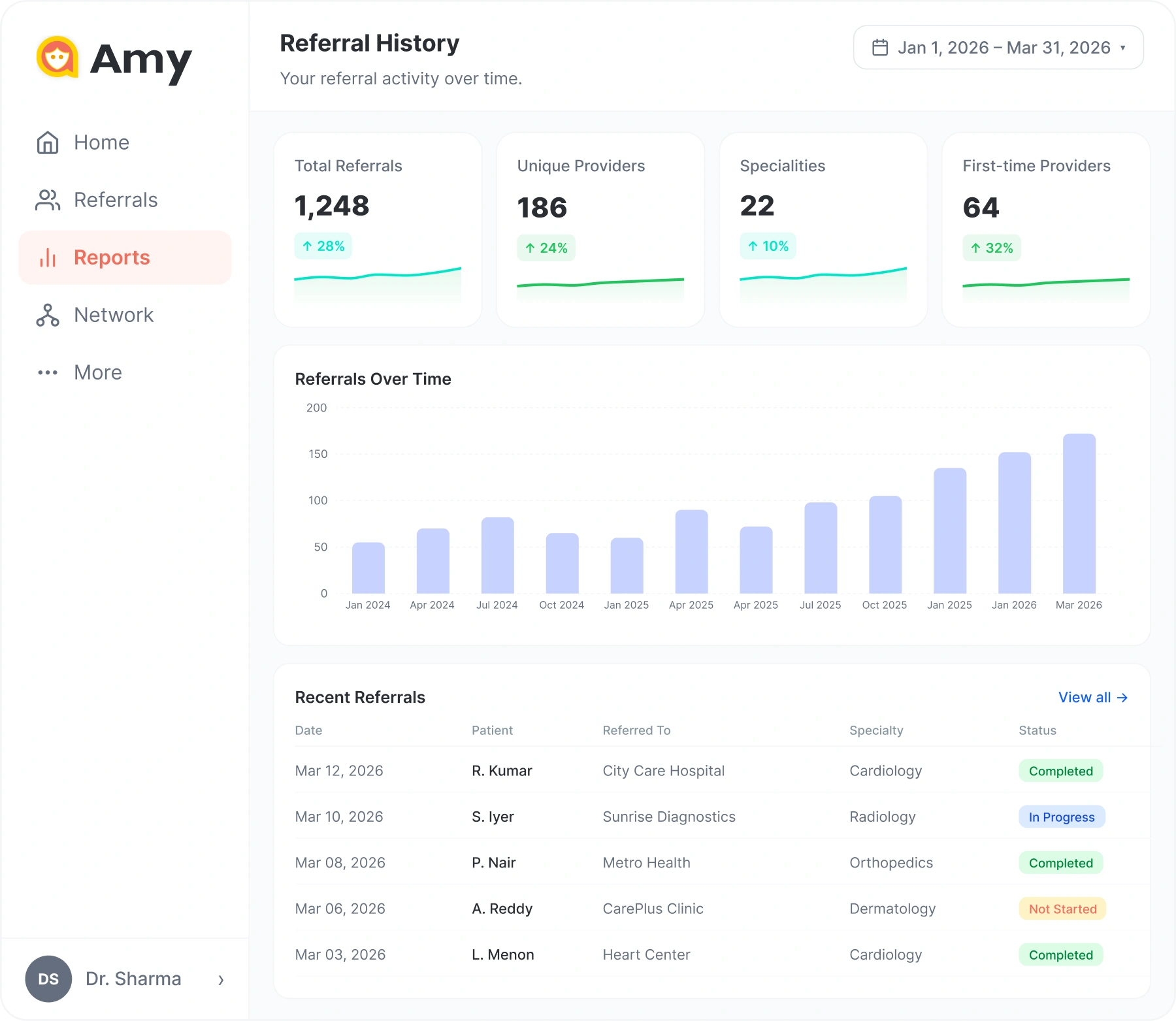Click the More three-dots icon

pos(48,372)
